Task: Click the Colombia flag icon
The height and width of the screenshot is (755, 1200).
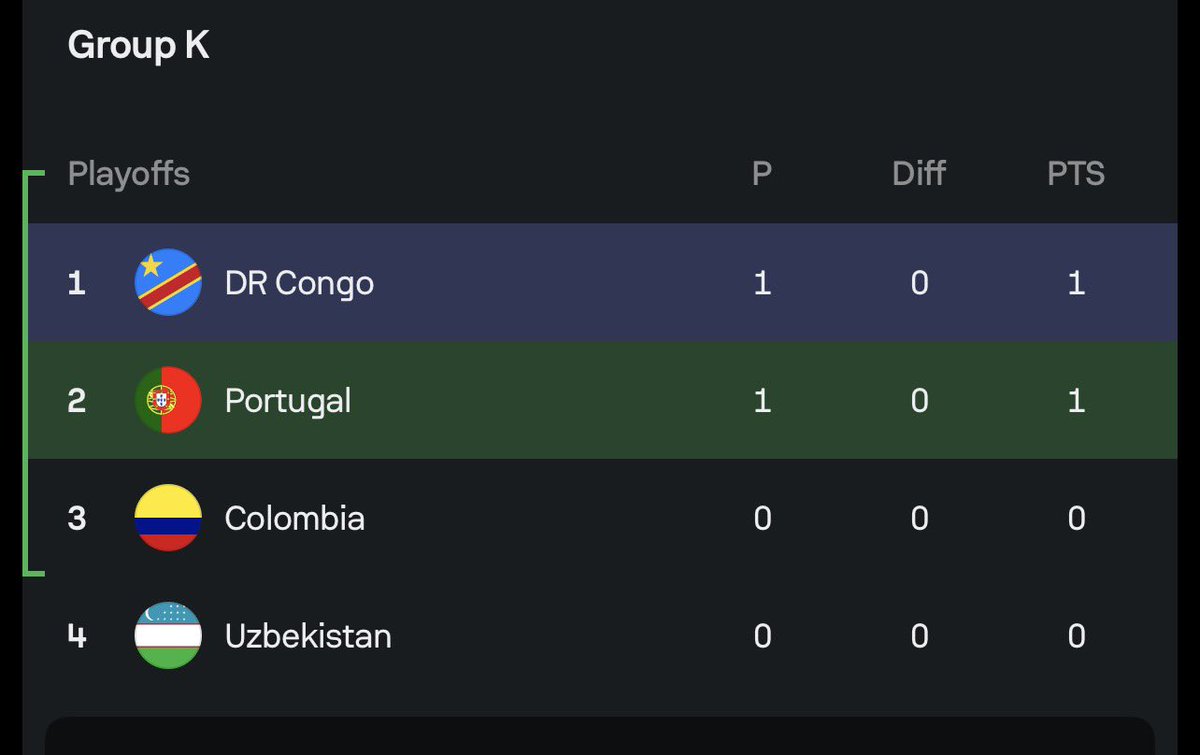Action: tap(168, 518)
